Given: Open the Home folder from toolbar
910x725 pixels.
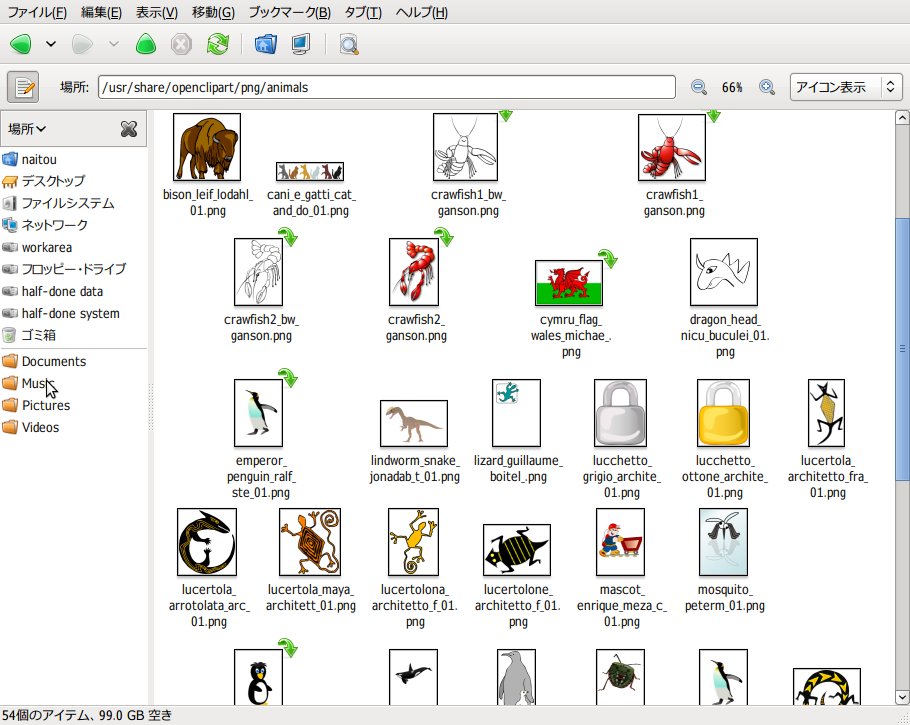Looking at the screenshot, I should point(265,44).
